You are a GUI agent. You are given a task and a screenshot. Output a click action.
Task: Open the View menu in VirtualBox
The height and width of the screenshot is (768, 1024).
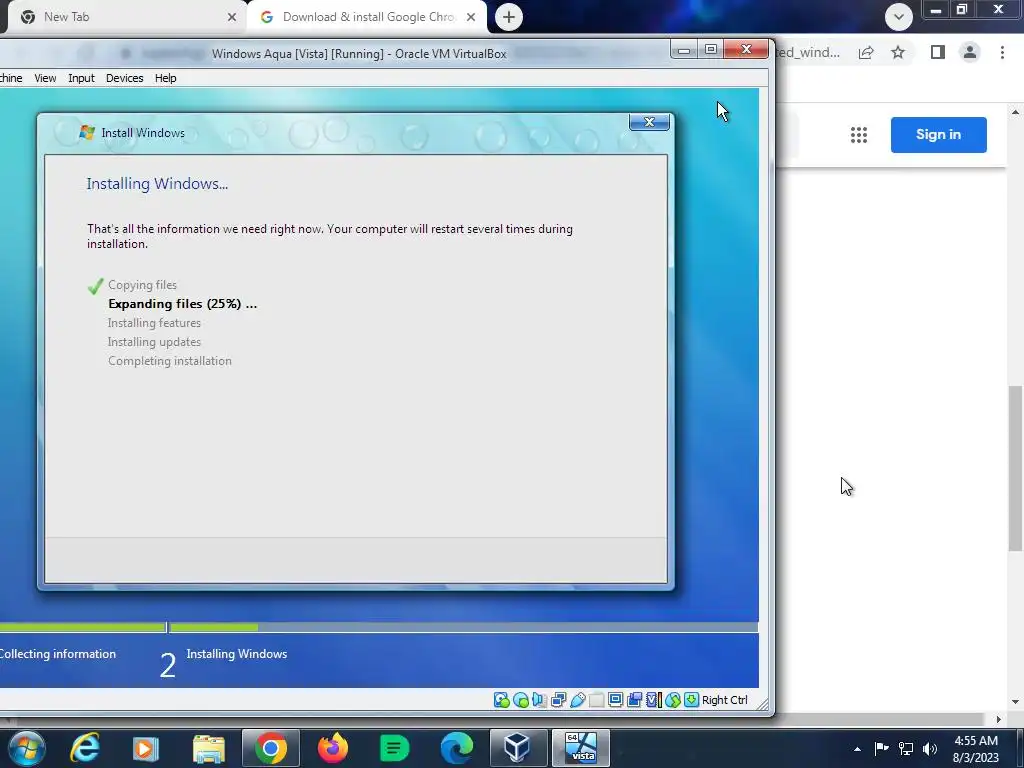(45, 78)
